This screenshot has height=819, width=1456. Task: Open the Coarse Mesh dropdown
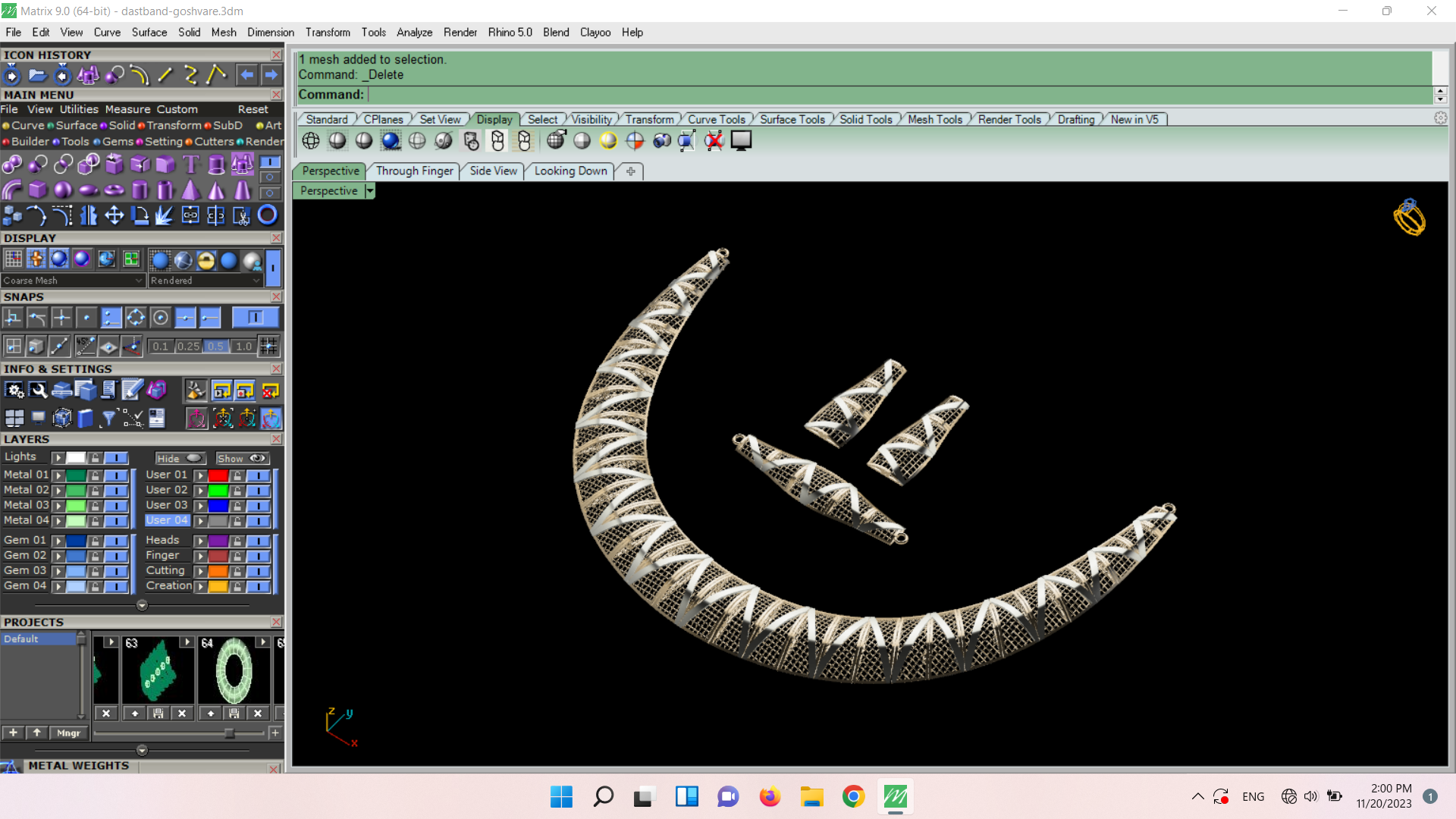pos(138,281)
